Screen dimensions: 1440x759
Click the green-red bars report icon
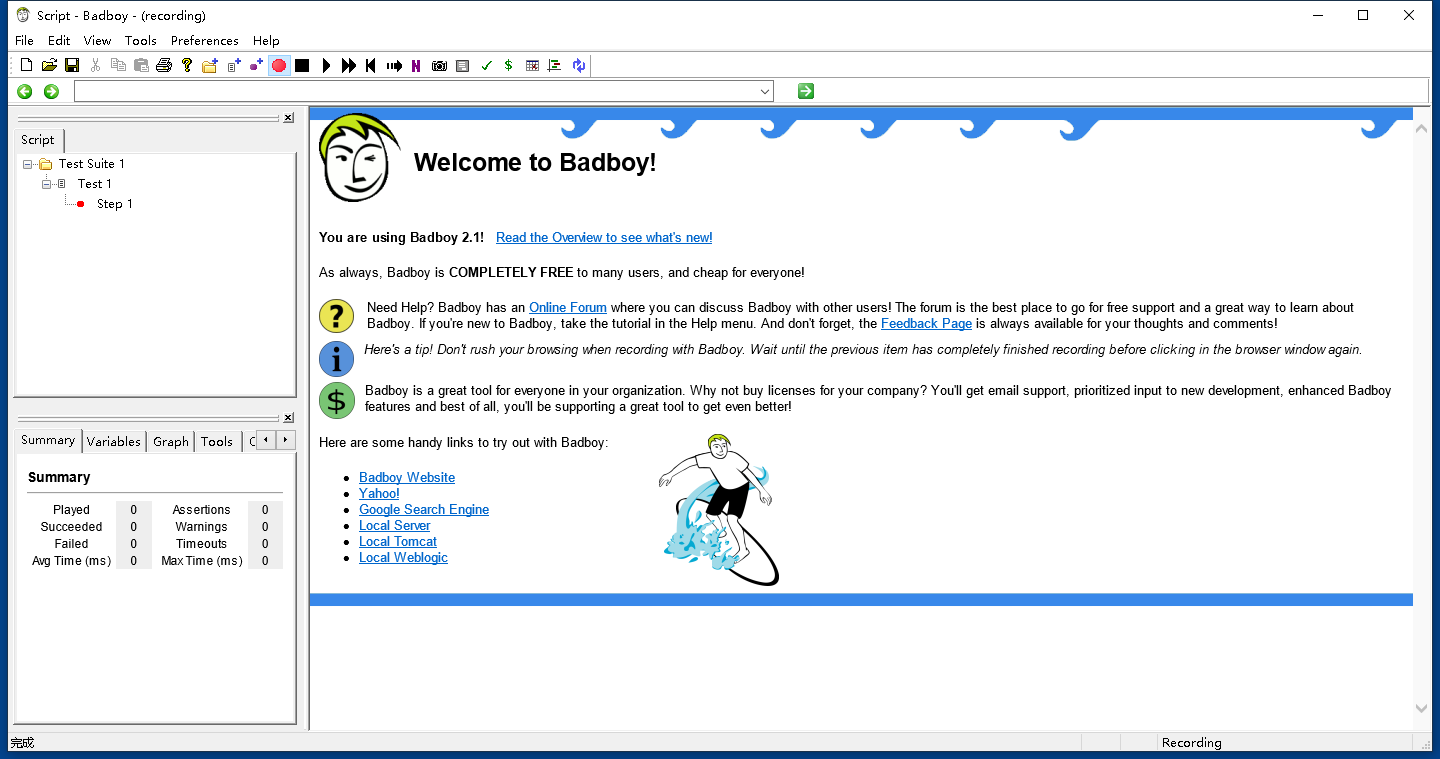coord(555,66)
